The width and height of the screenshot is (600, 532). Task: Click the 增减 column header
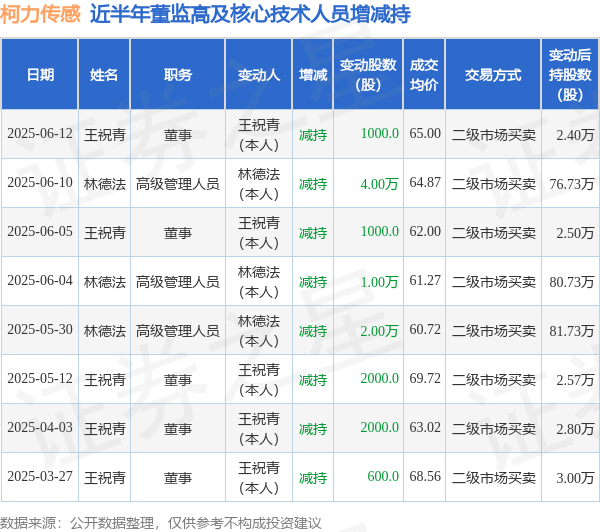pos(313,75)
